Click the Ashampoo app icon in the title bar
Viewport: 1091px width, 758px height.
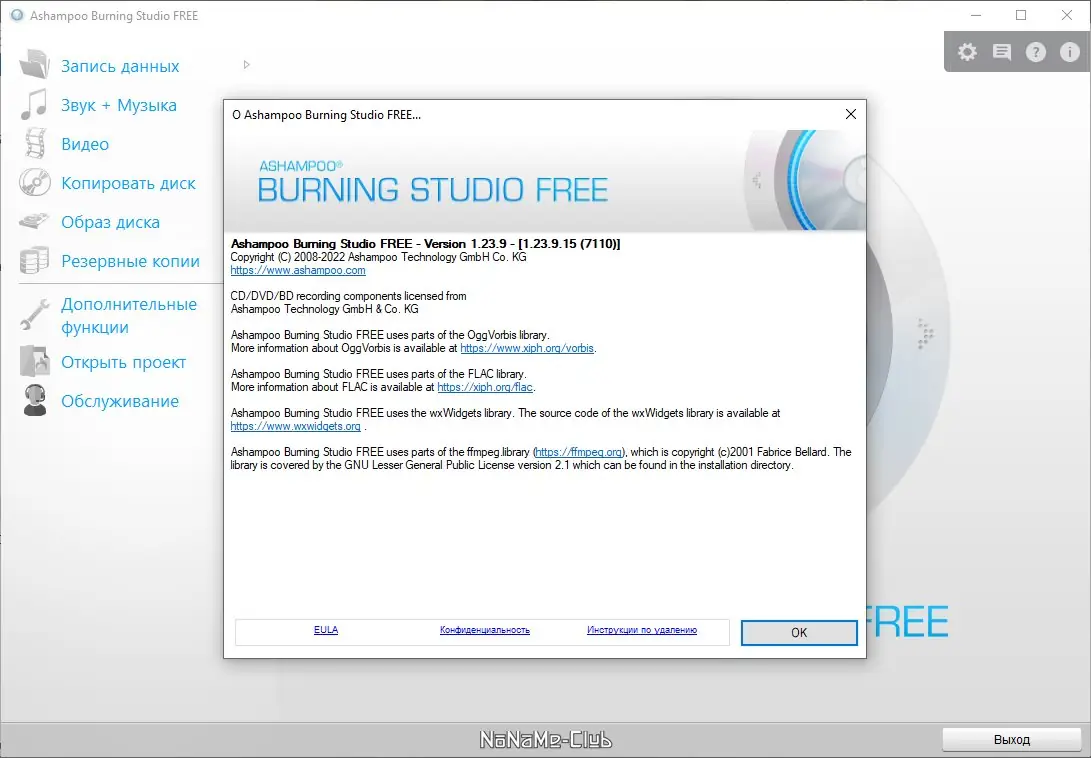pos(16,15)
